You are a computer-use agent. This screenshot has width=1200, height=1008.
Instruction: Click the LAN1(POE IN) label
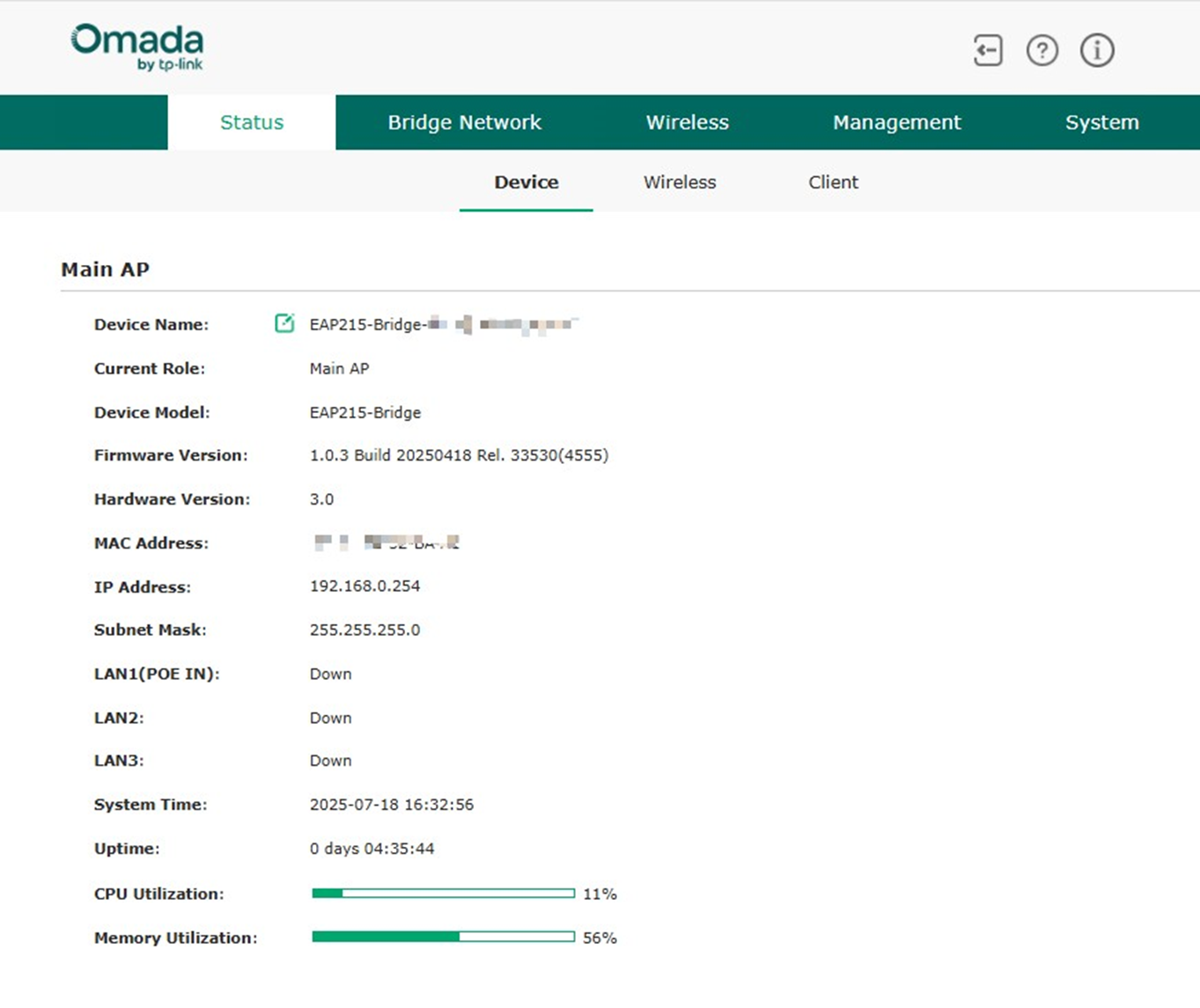point(157,674)
